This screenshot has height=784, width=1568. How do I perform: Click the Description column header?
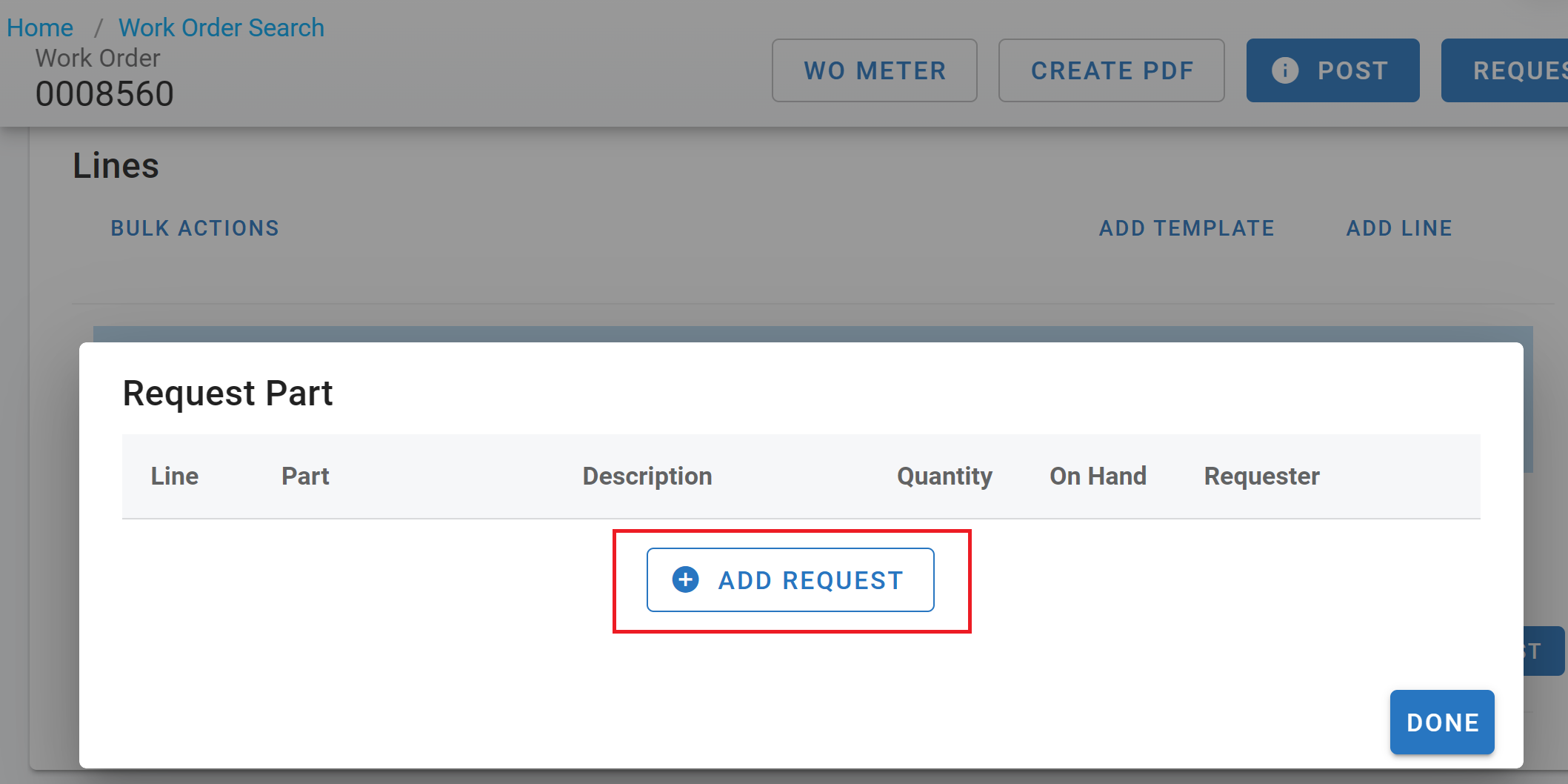647,476
